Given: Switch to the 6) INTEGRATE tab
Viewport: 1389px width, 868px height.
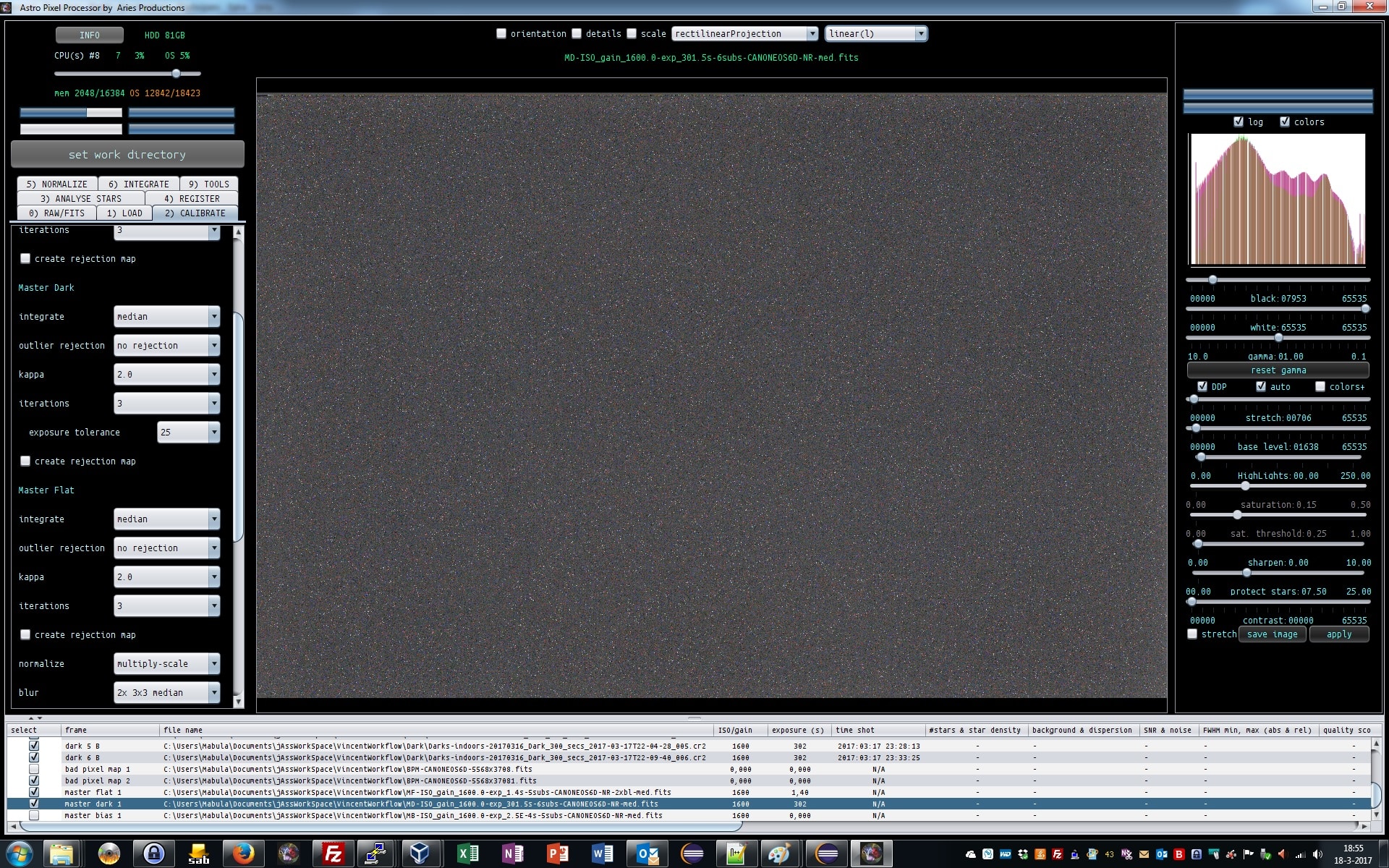Looking at the screenshot, I should click(138, 184).
